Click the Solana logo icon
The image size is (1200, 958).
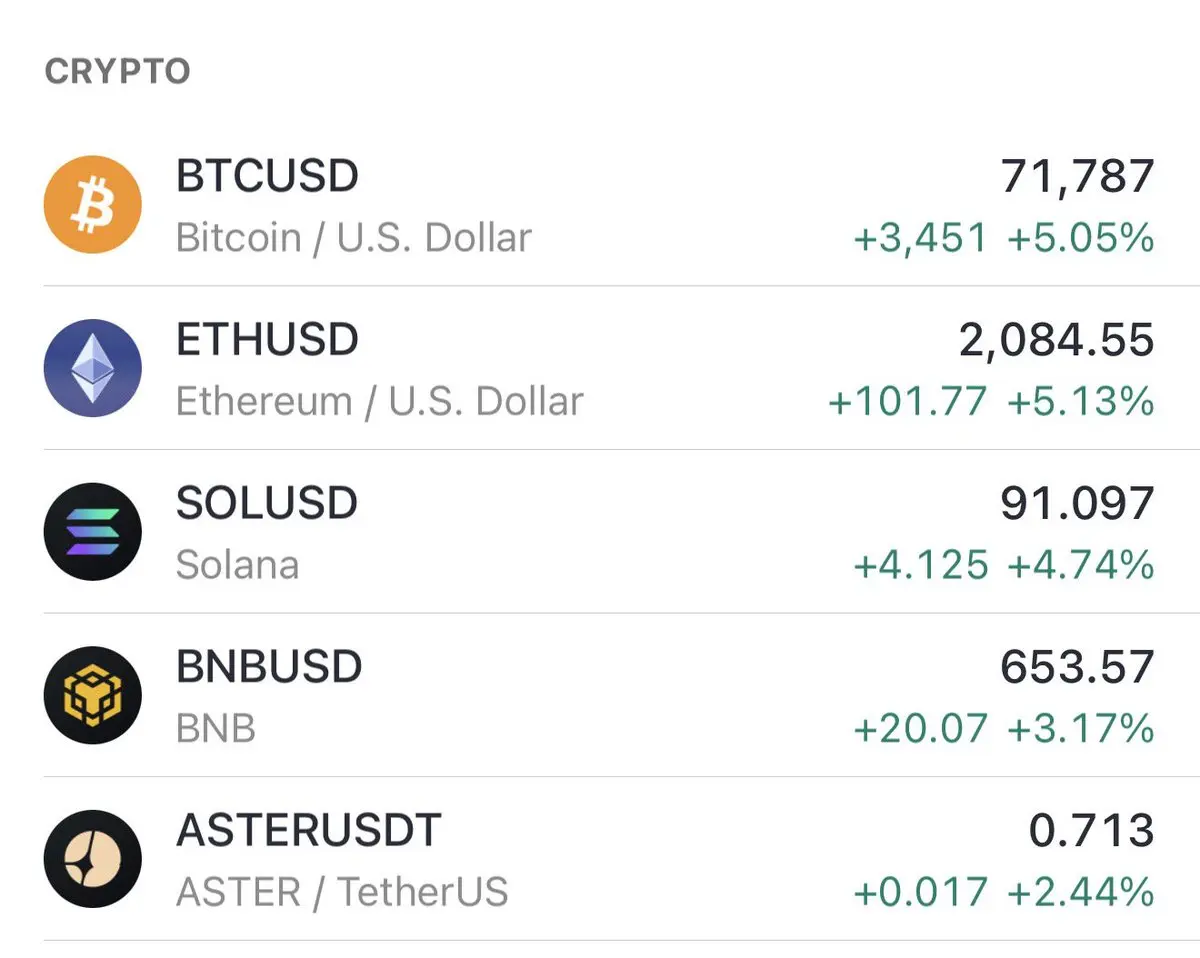coord(93,531)
